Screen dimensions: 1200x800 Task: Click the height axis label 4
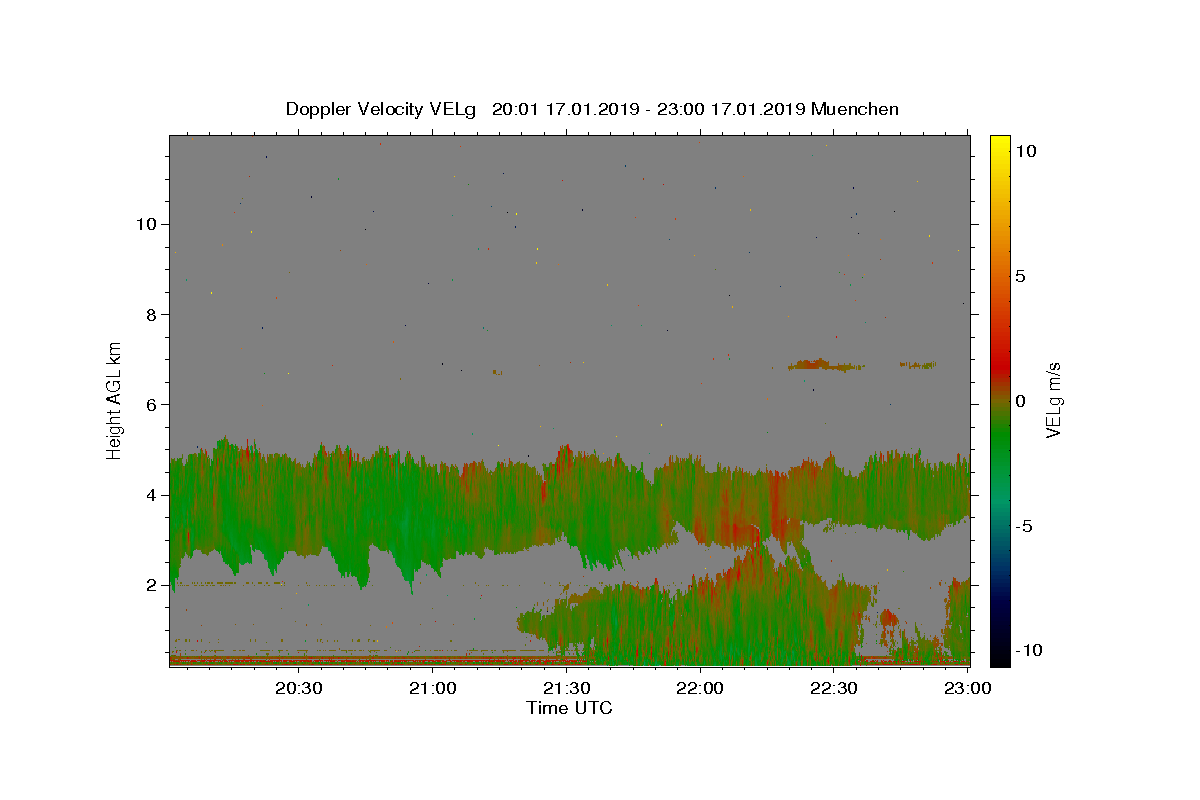(152, 495)
